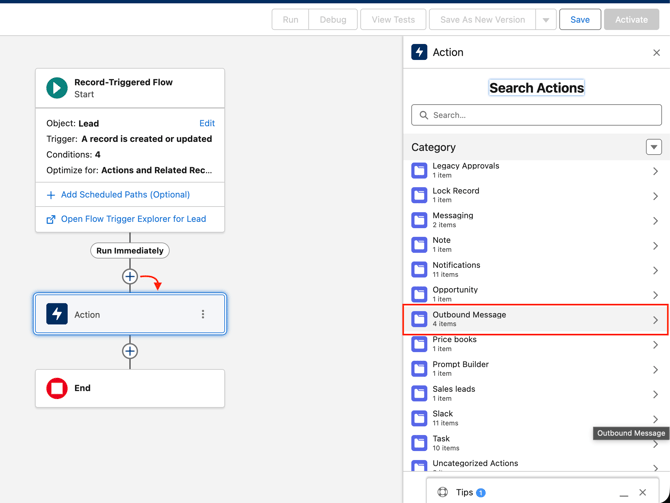This screenshot has width=670, height=503.
Task: Click the red End stop icon
Action: (57, 388)
